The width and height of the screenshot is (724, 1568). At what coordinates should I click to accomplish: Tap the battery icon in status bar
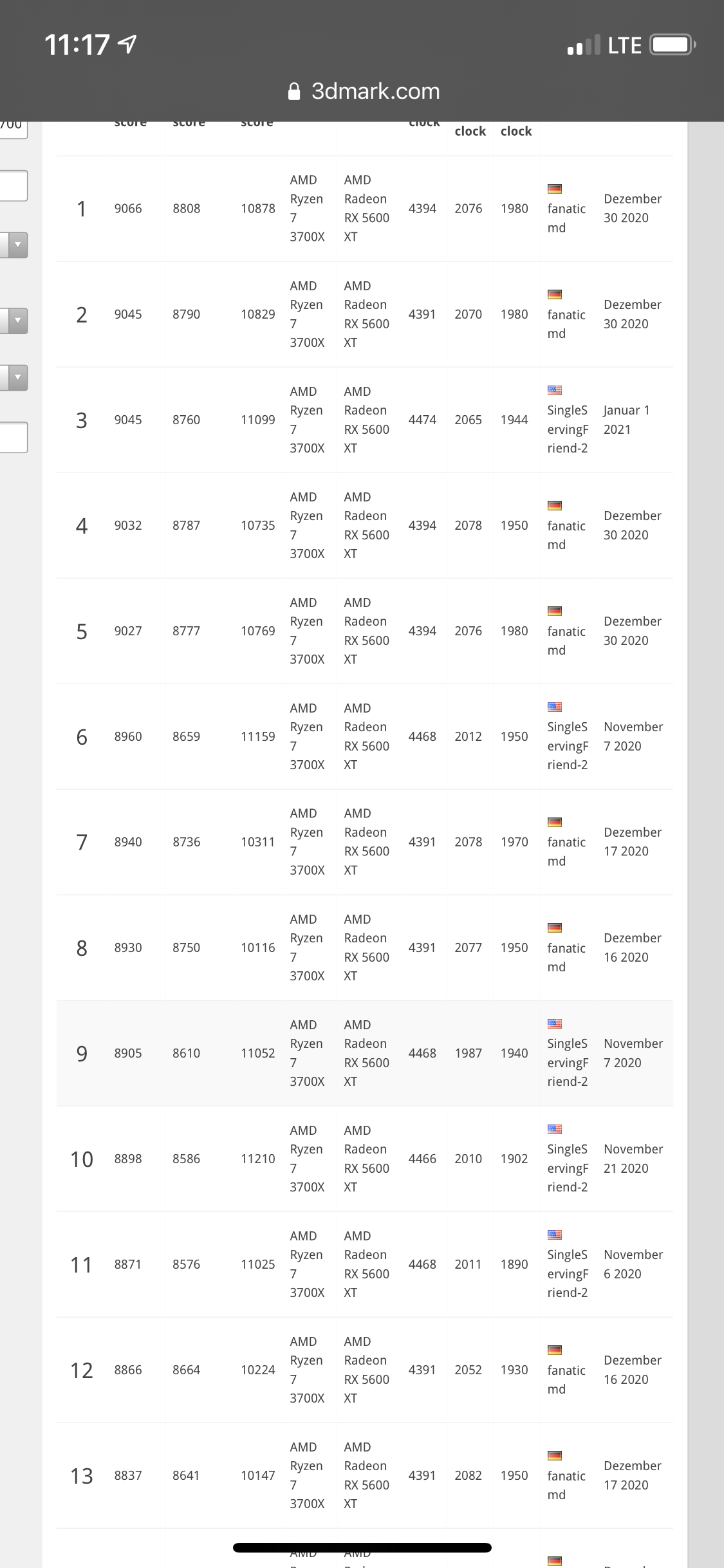coord(672,45)
